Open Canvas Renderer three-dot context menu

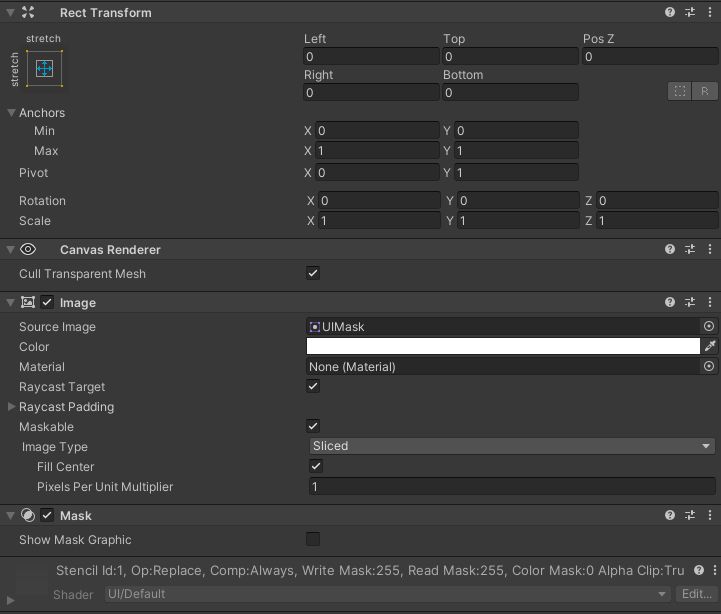tap(710, 249)
